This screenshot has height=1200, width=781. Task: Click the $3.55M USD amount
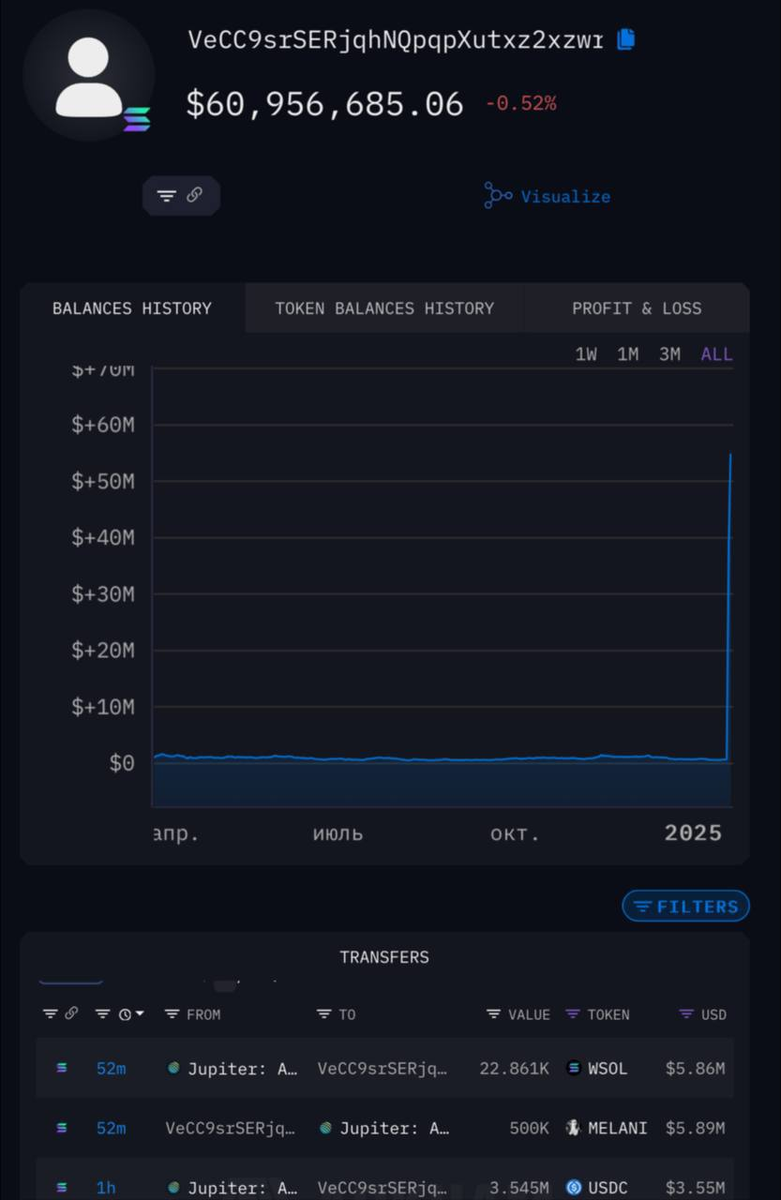[695, 1188]
